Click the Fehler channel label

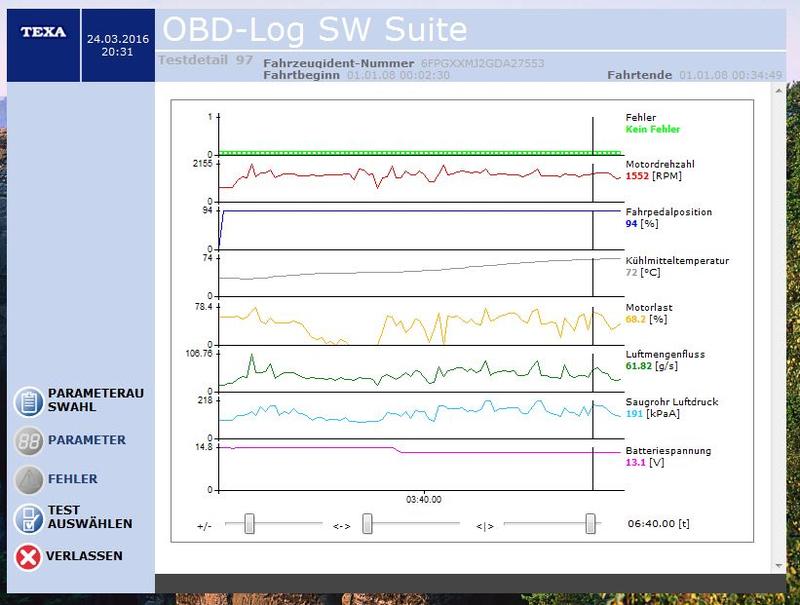(x=641, y=117)
